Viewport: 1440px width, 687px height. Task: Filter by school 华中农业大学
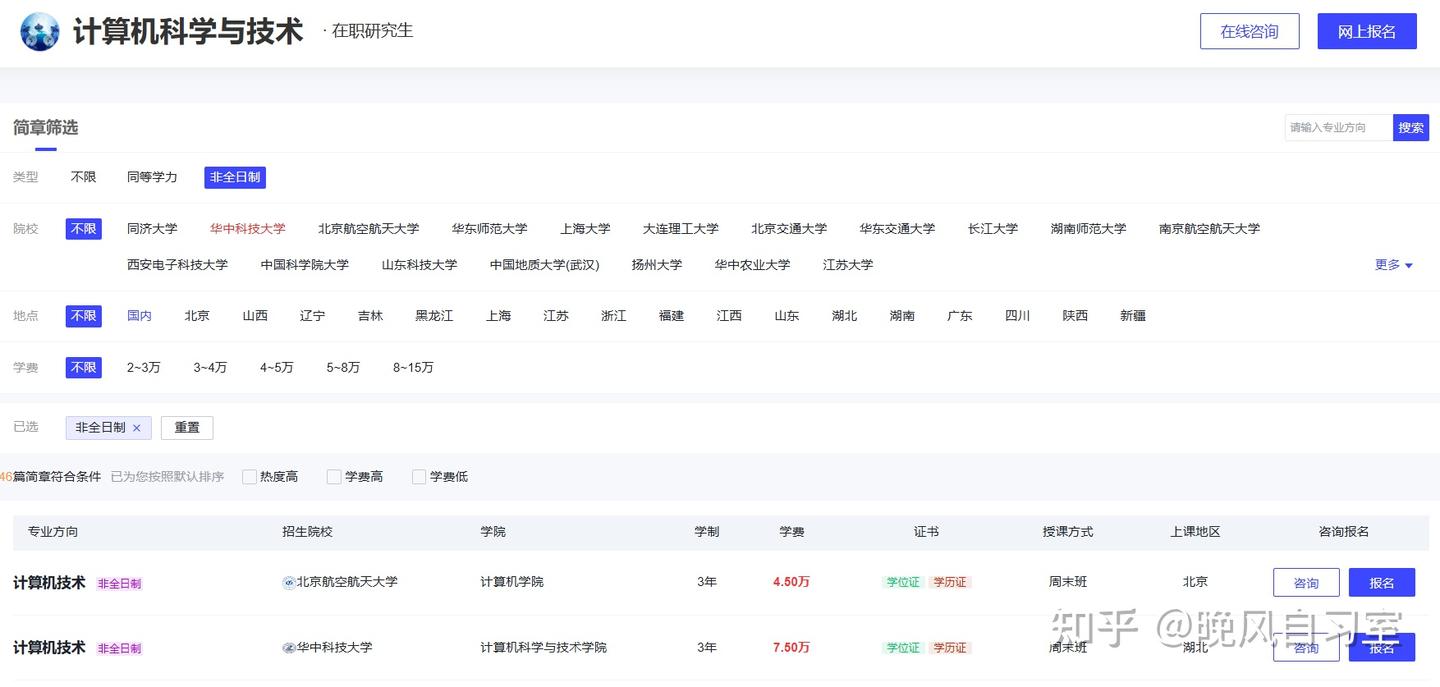pyautogui.click(x=752, y=265)
